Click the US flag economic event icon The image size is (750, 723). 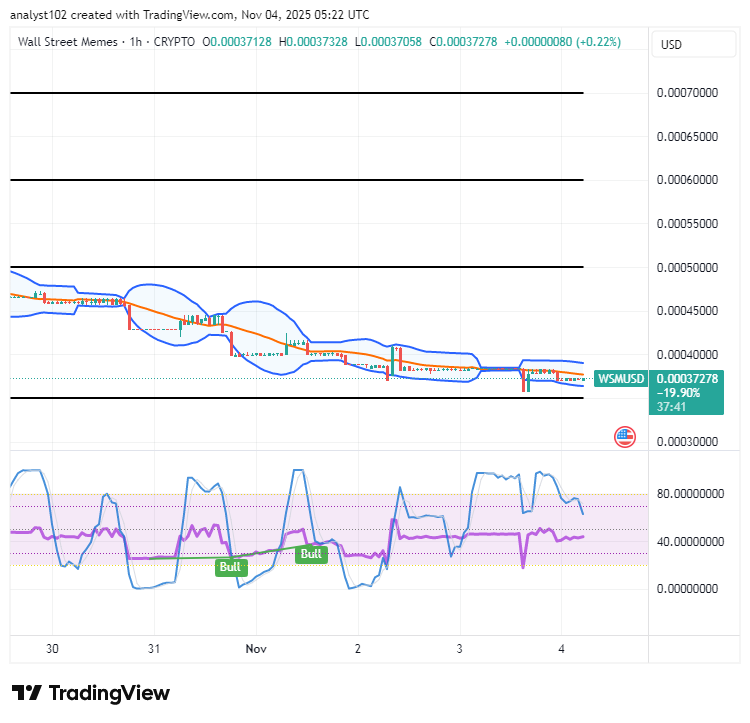625,437
